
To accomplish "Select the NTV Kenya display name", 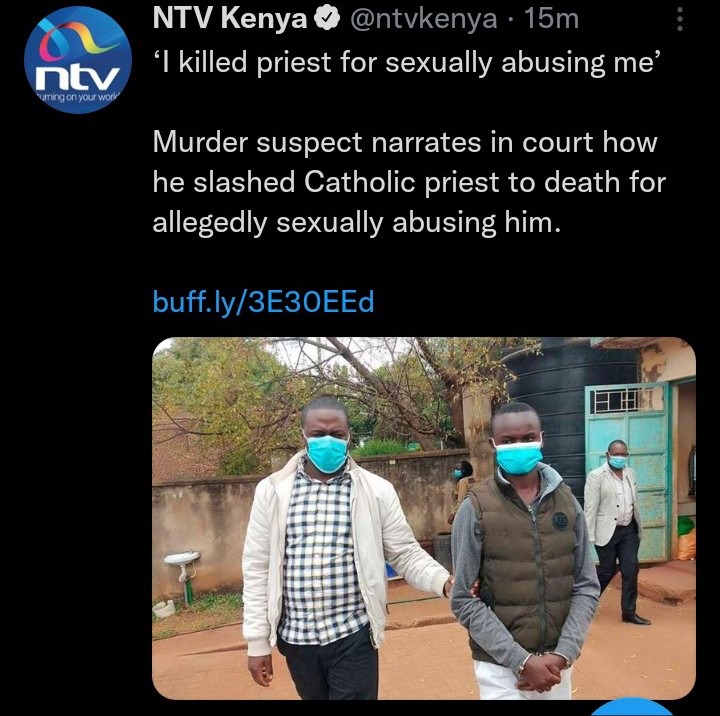I will tap(230, 19).
